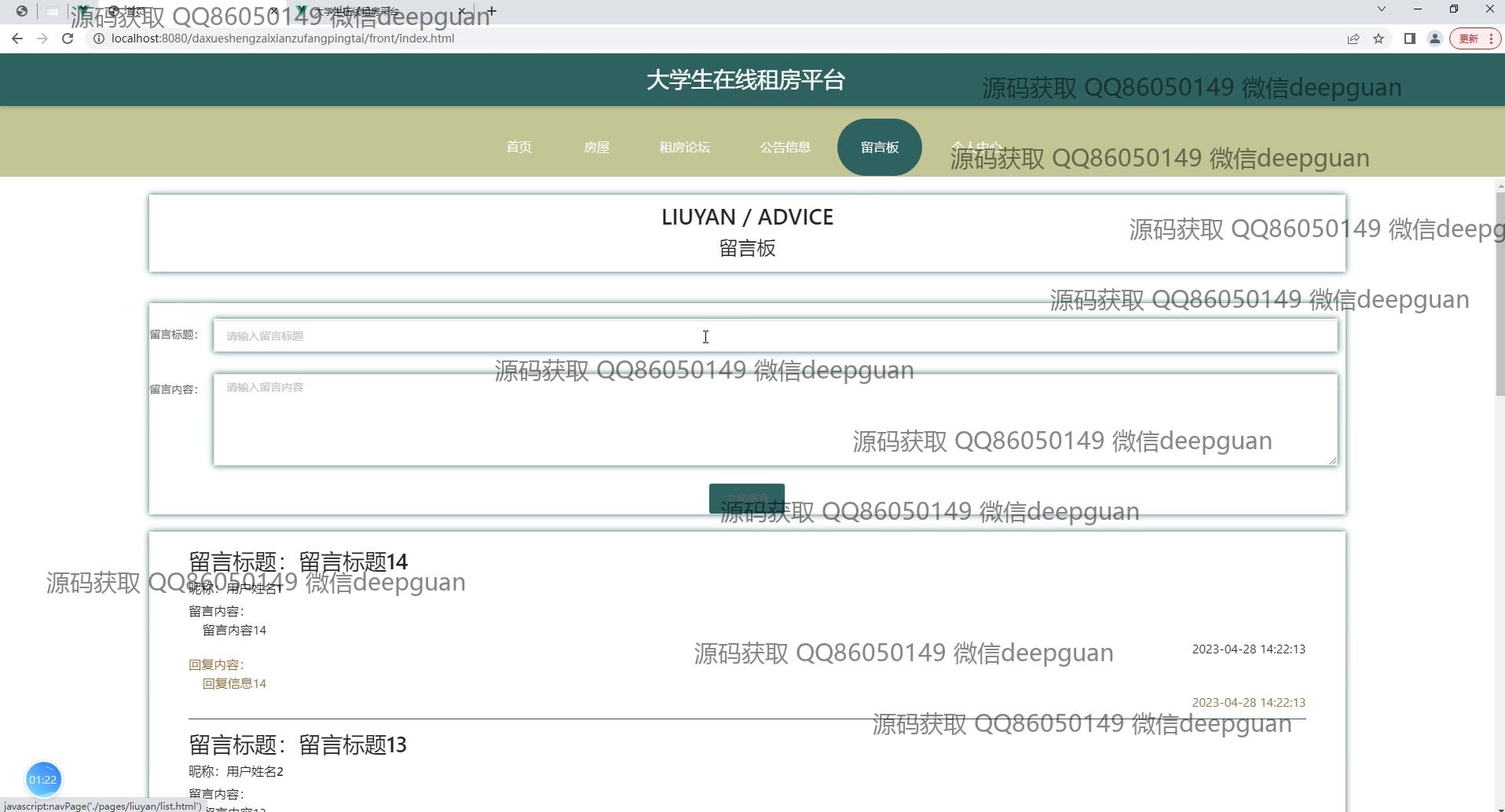The height and width of the screenshot is (812, 1505).
Task: Close the 大学生在线租房平台 tab
Action: 463,12
